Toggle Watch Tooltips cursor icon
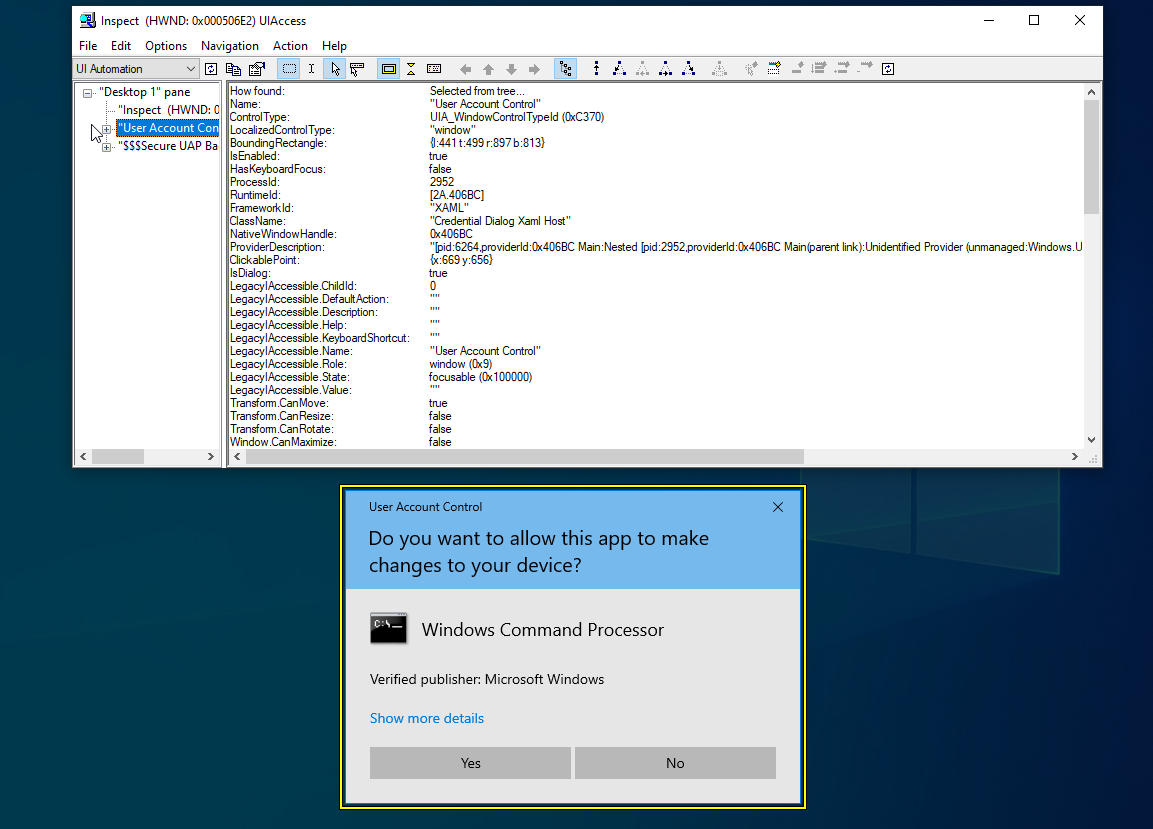The height and width of the screenshot is (829, 1153). coord(357,69)
